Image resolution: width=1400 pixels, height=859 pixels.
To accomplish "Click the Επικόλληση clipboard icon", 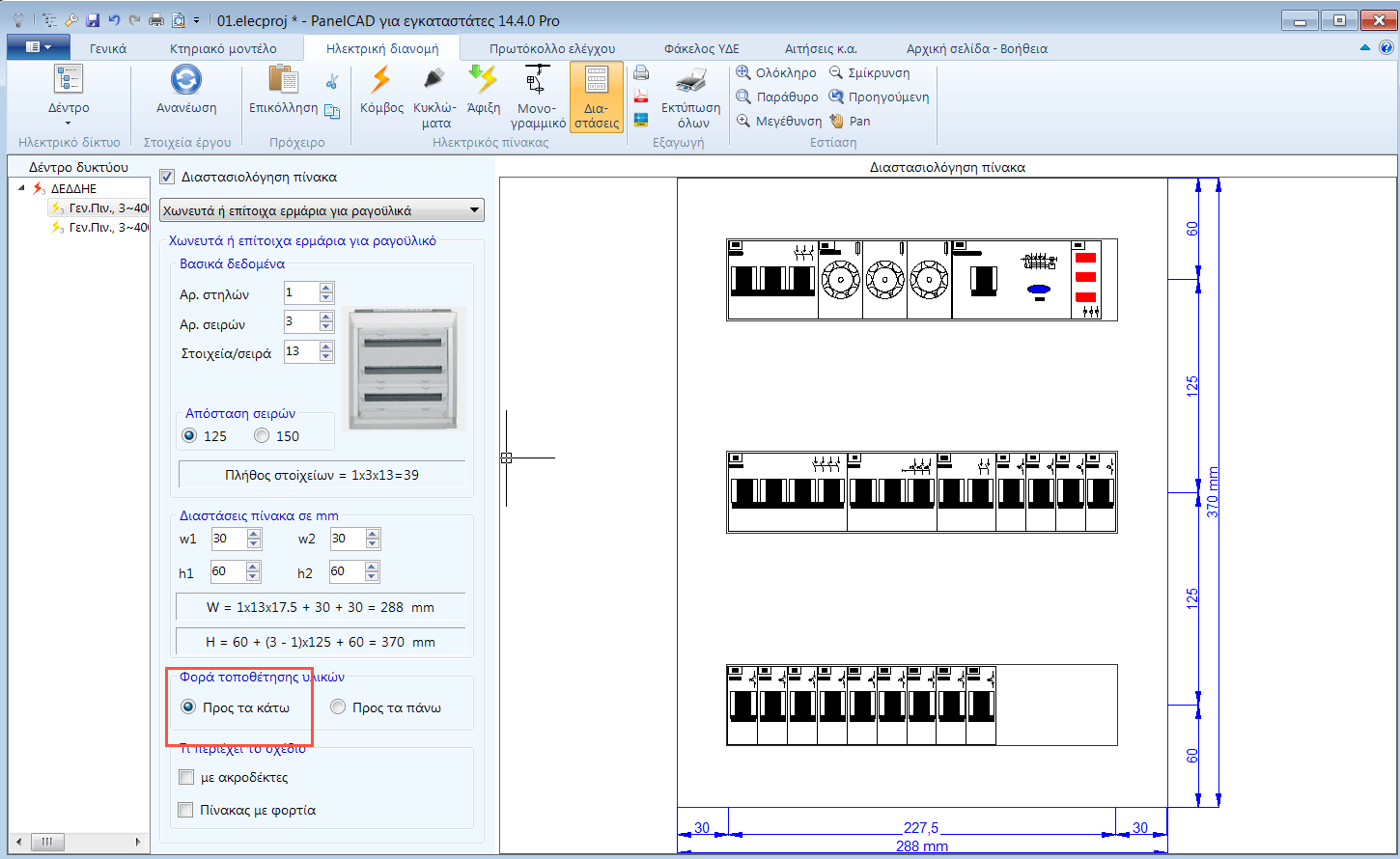I will pyautogui.click(x=283, y=81).
